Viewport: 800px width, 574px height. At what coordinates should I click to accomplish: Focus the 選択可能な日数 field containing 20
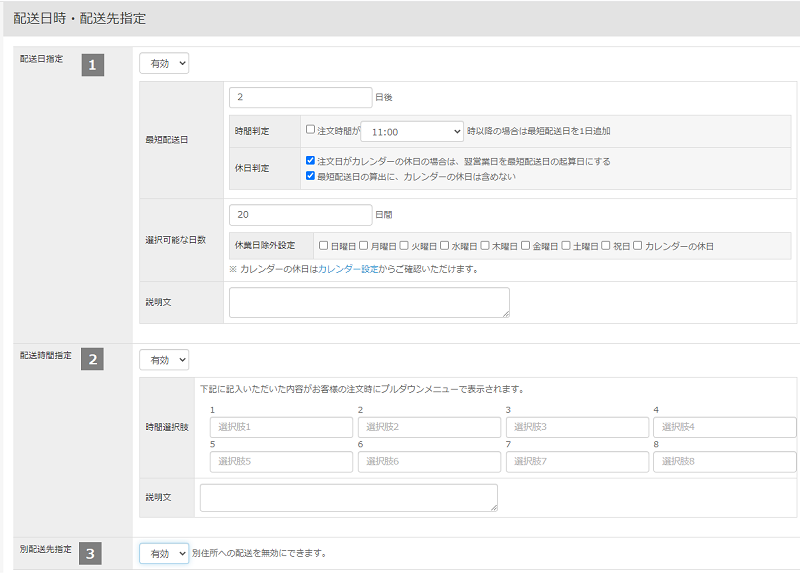pos(301,215)
